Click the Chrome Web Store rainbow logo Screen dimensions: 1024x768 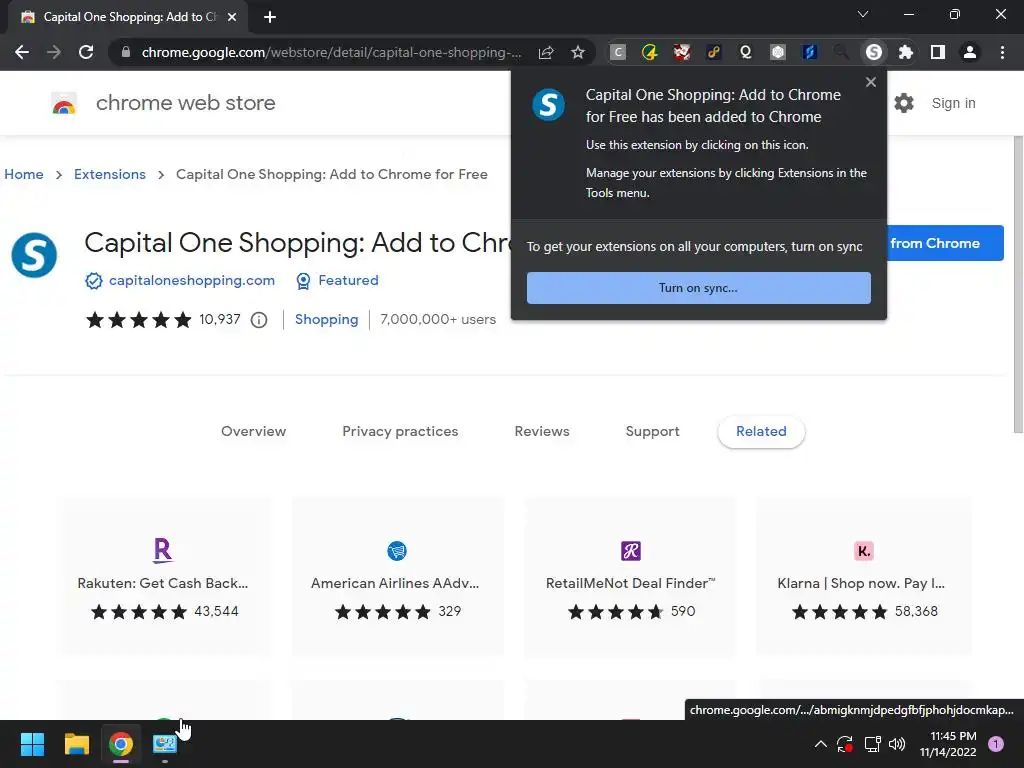64,103
